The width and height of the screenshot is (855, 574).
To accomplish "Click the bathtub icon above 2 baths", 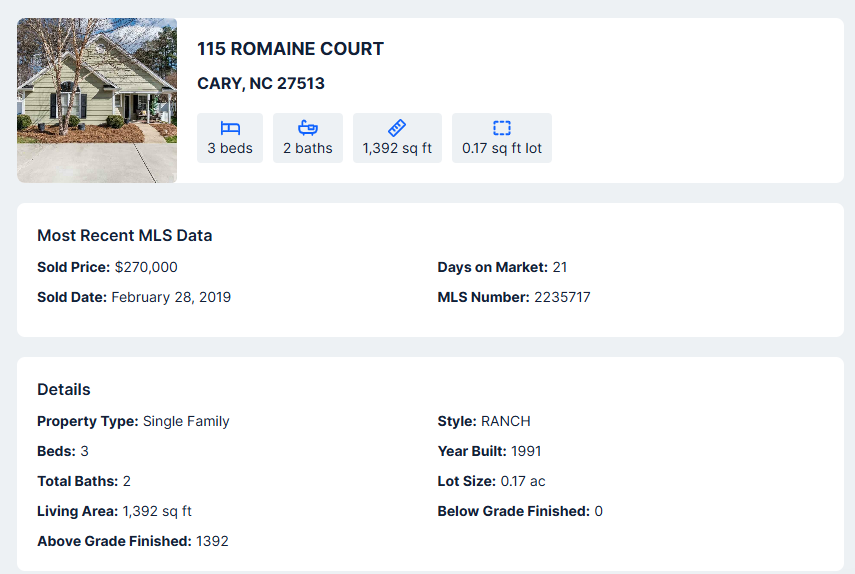I will (x=308, y=128).
